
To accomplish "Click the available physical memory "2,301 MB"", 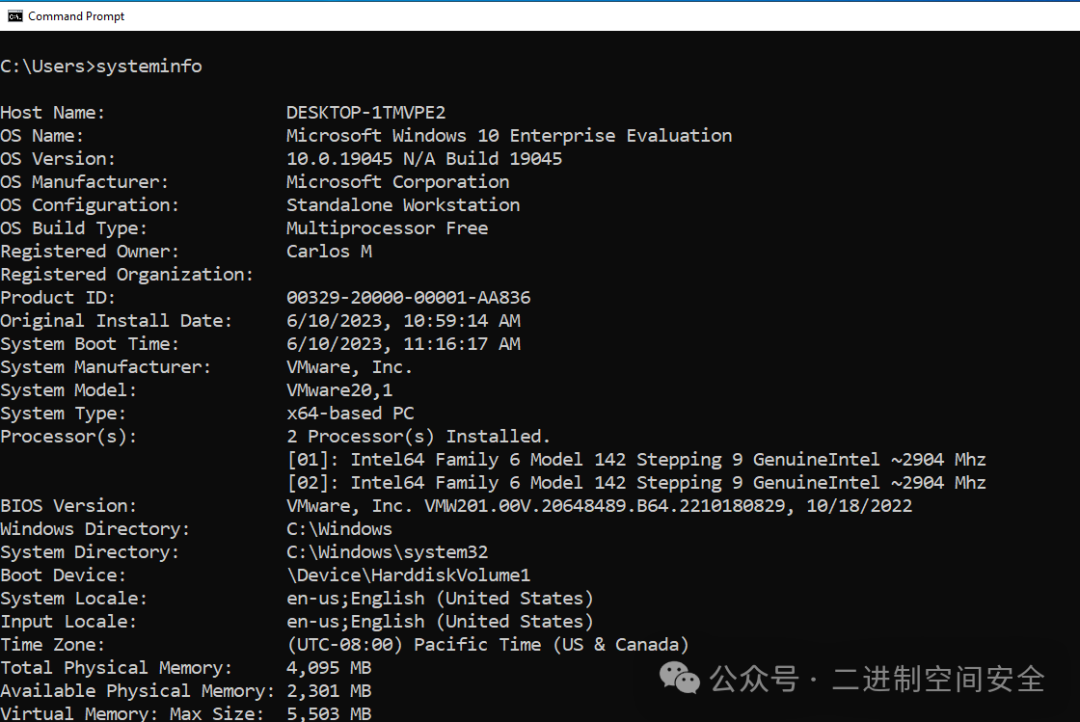I will (x=329, y=691).
